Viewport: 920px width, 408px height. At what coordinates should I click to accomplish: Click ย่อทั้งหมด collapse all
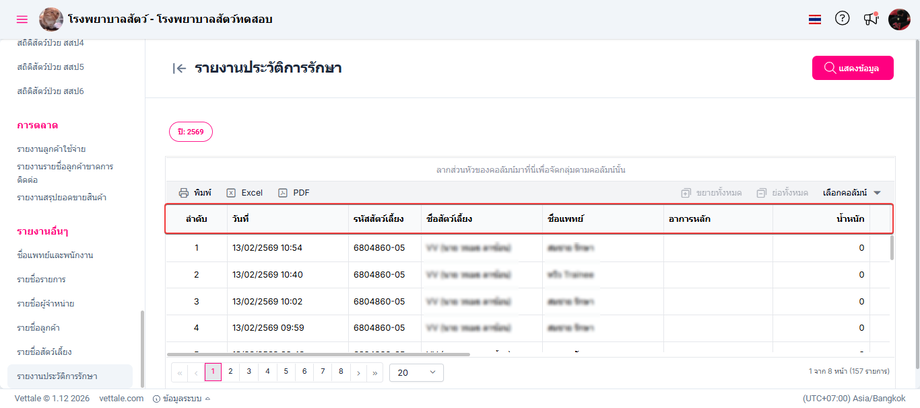783,193
